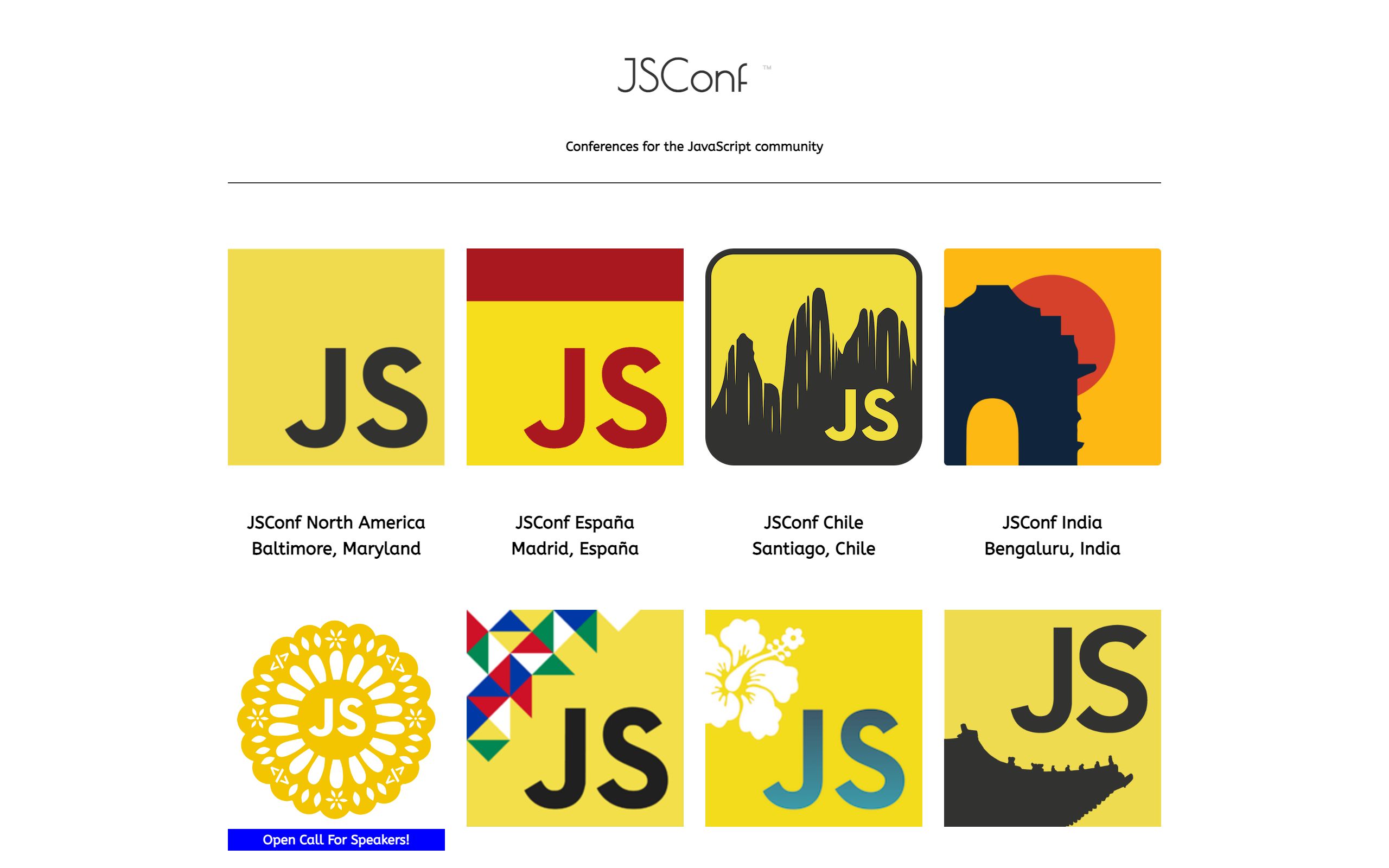The image size is (1389, 868).
Task: Click the Madrid, España location text
Action: click(x=575, y=549)
